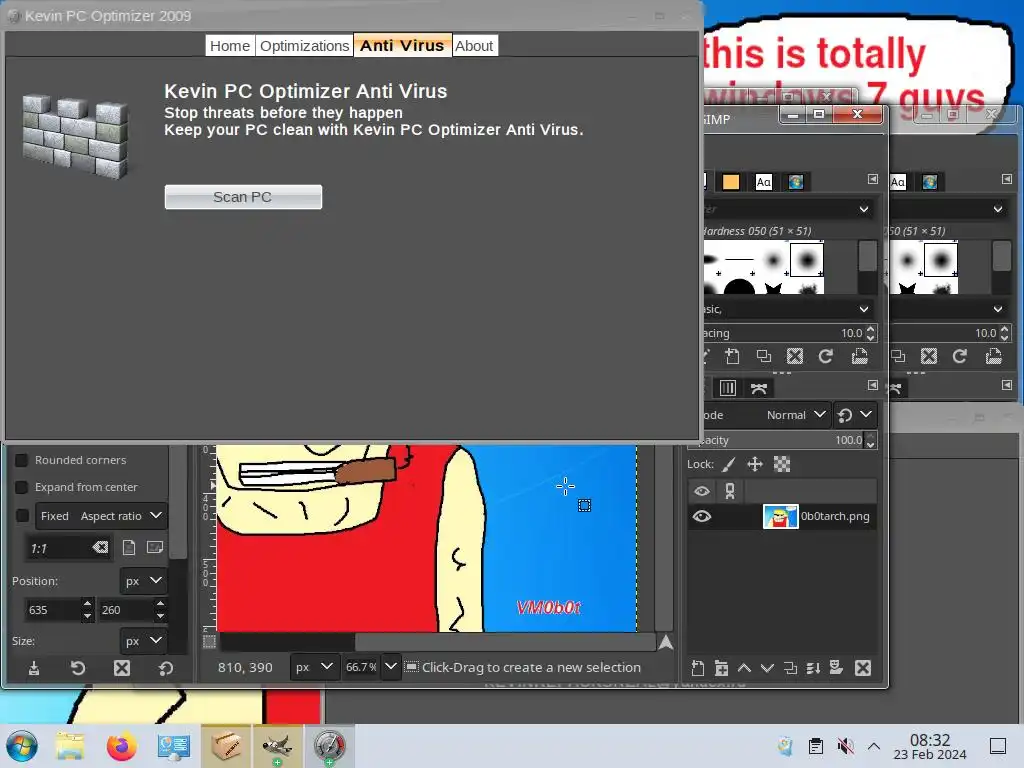Open the start menu button
Viewport: 1024px width, 768px height.
click(22, 746)
